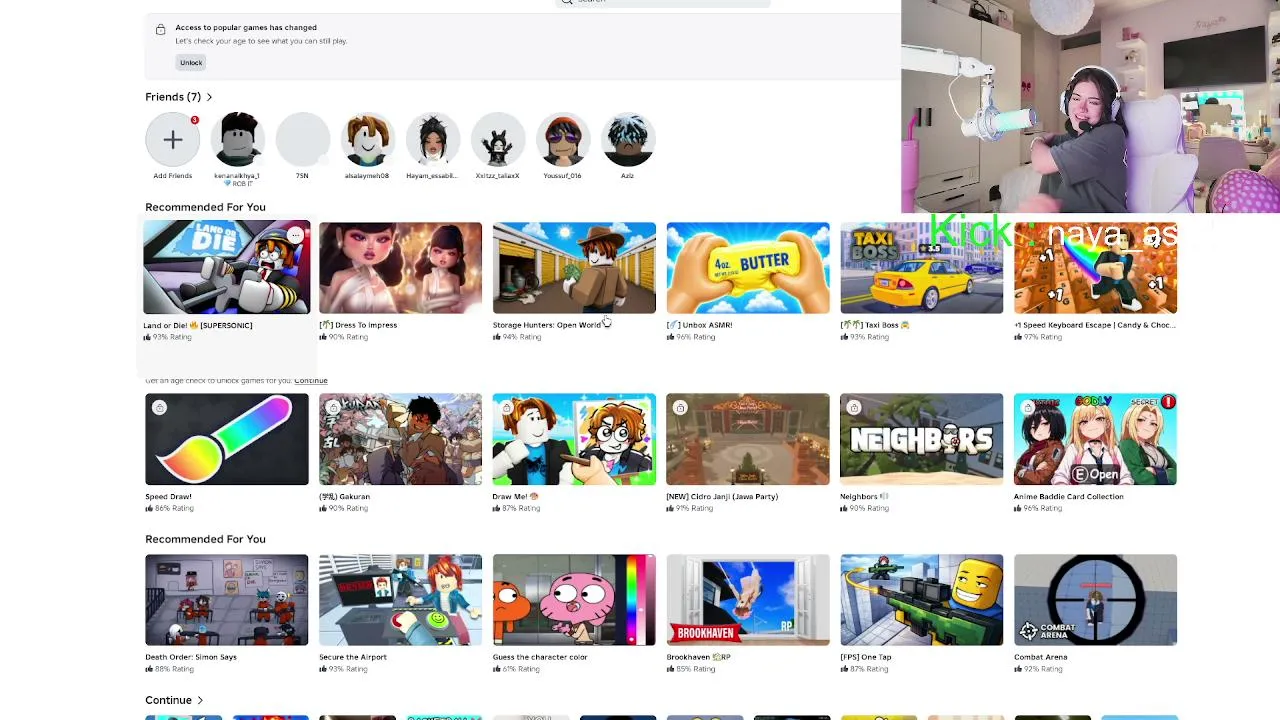Image resolution: width=1280 pixels, height=720 pixels.
Task: Open the [FPS] One Tap thumbnail
Action: [x=922, y=600]
